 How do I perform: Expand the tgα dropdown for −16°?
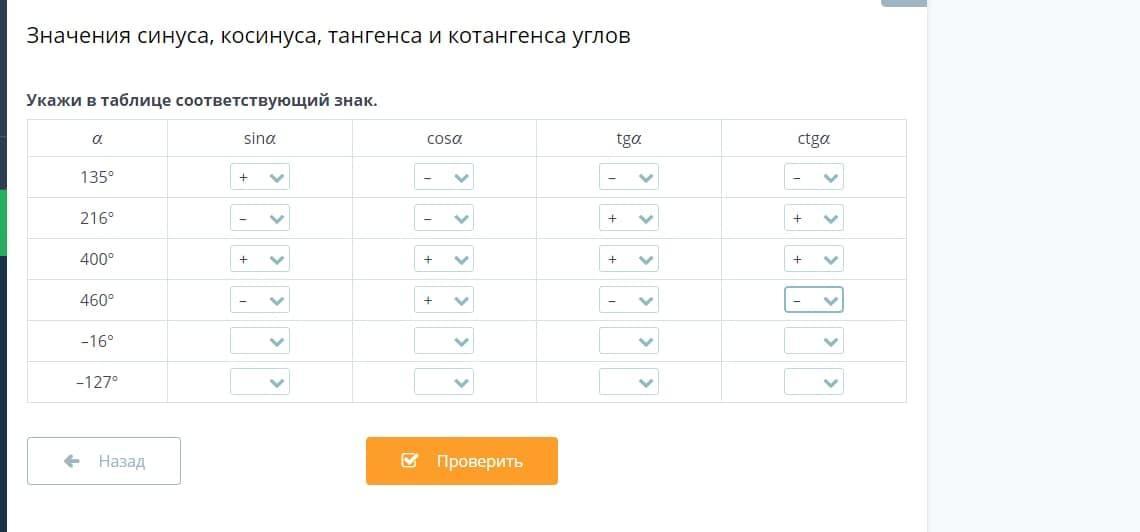point(629,342)
